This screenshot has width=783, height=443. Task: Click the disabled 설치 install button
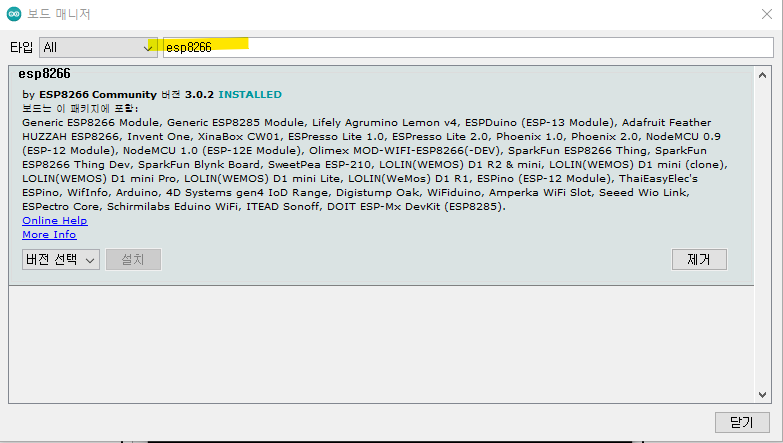click(x=133, y=260)
